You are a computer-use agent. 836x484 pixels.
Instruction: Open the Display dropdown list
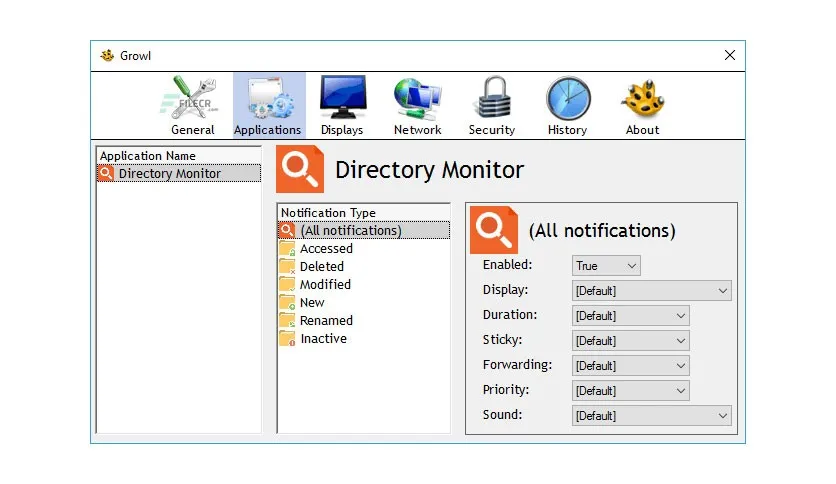coord(652,291)
